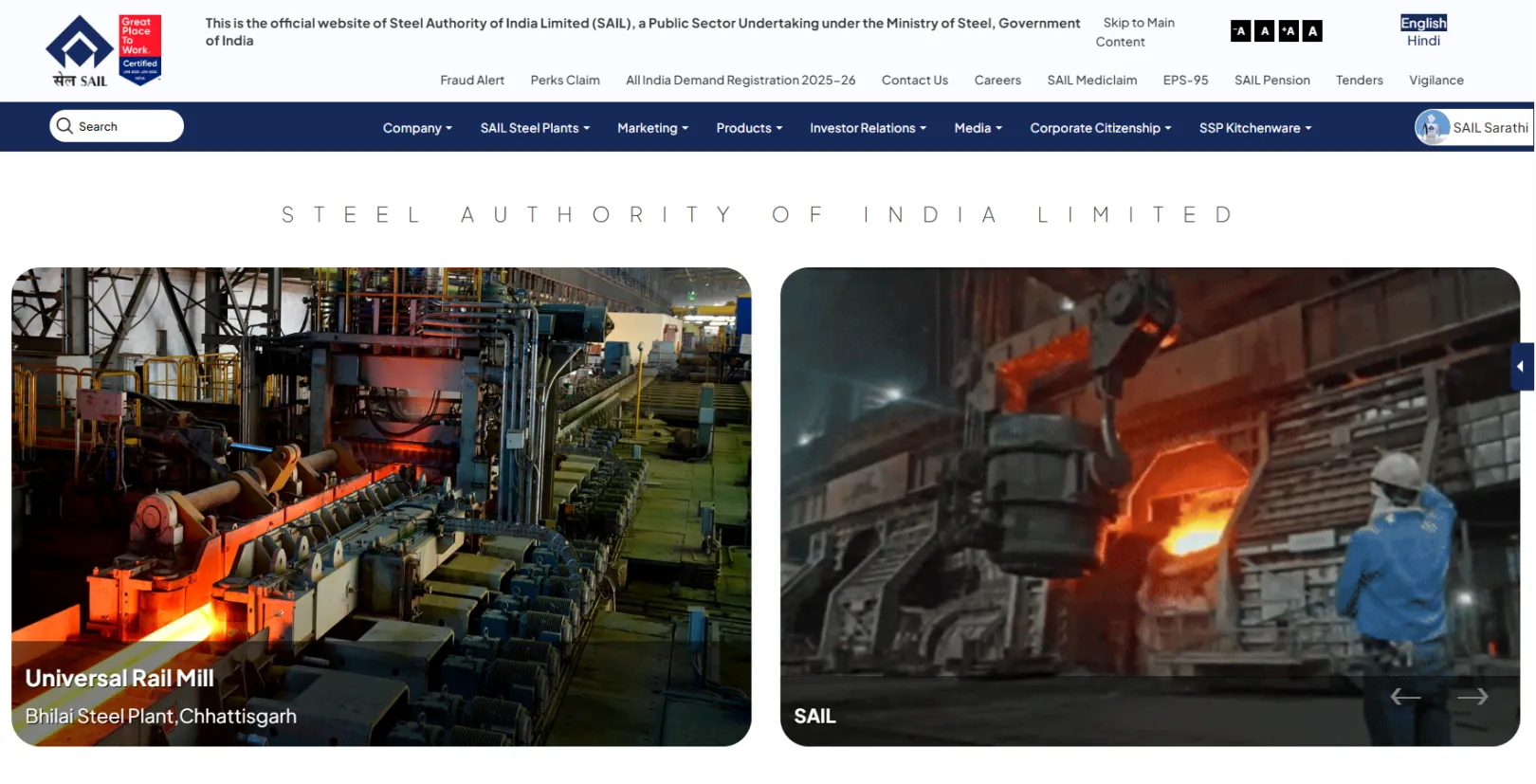Expand the Company dropdown menu
The height and width of the screenshot is (784, 1536).
[417, 128]
